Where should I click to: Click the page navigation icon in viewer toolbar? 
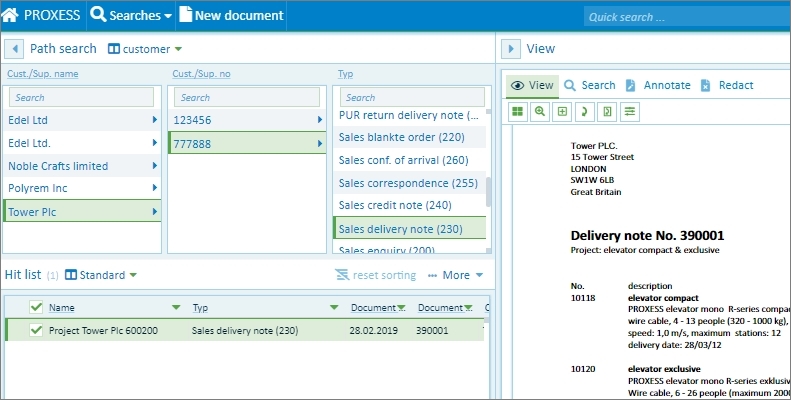(606, 112)
